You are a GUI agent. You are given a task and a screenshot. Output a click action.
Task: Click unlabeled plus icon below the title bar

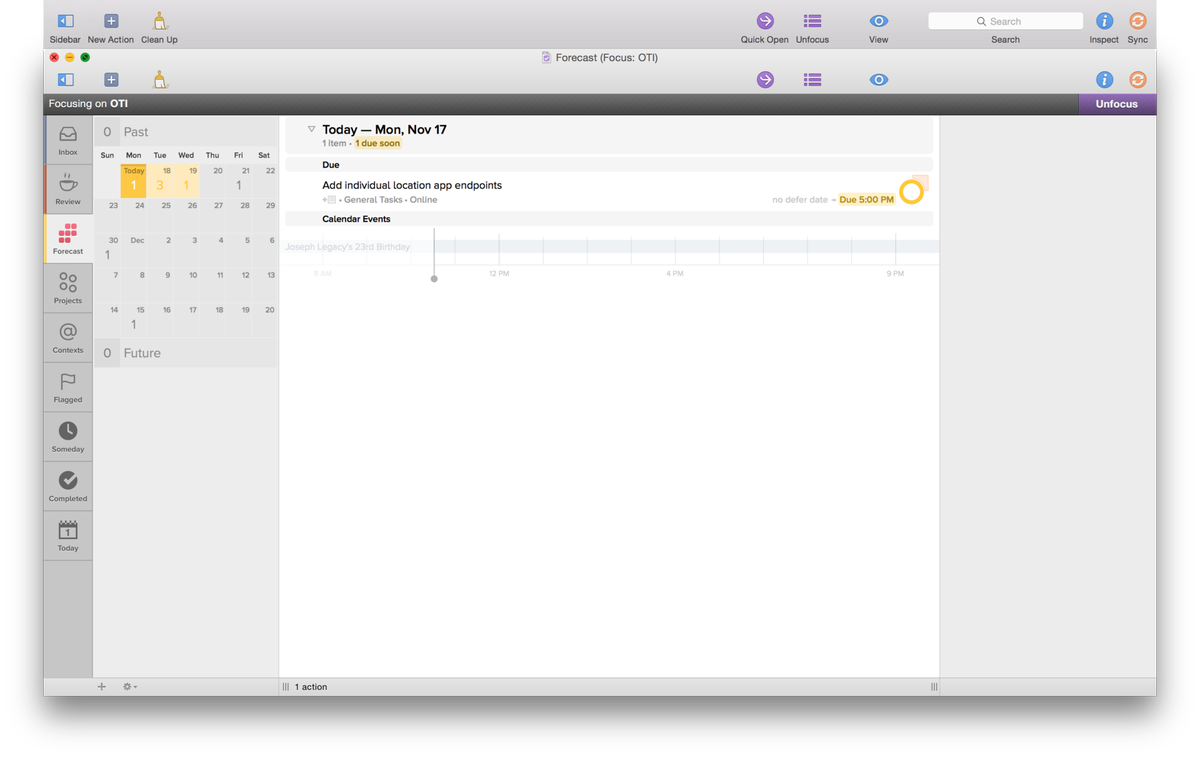[111, 80]
